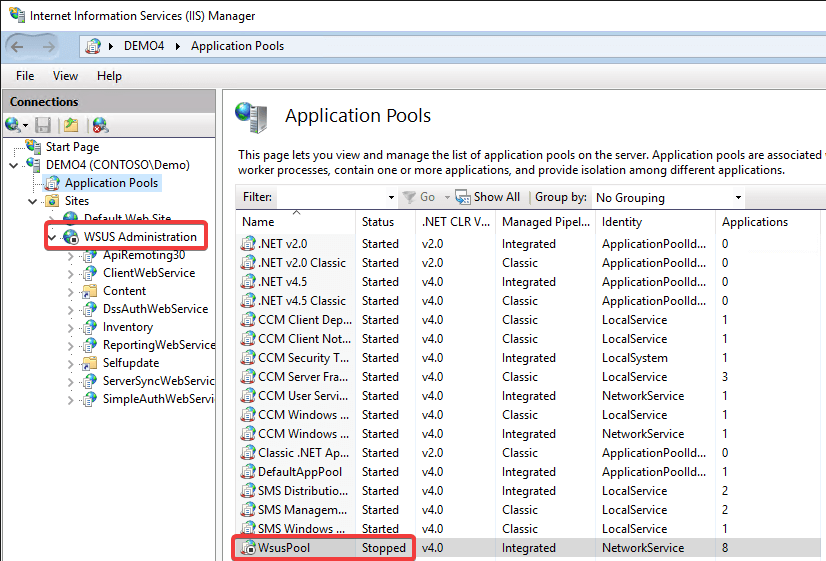This screenshot has width=826, height=561.
Task: Expand the ApiRemoting30 node
Action: [x=71, y=256]
